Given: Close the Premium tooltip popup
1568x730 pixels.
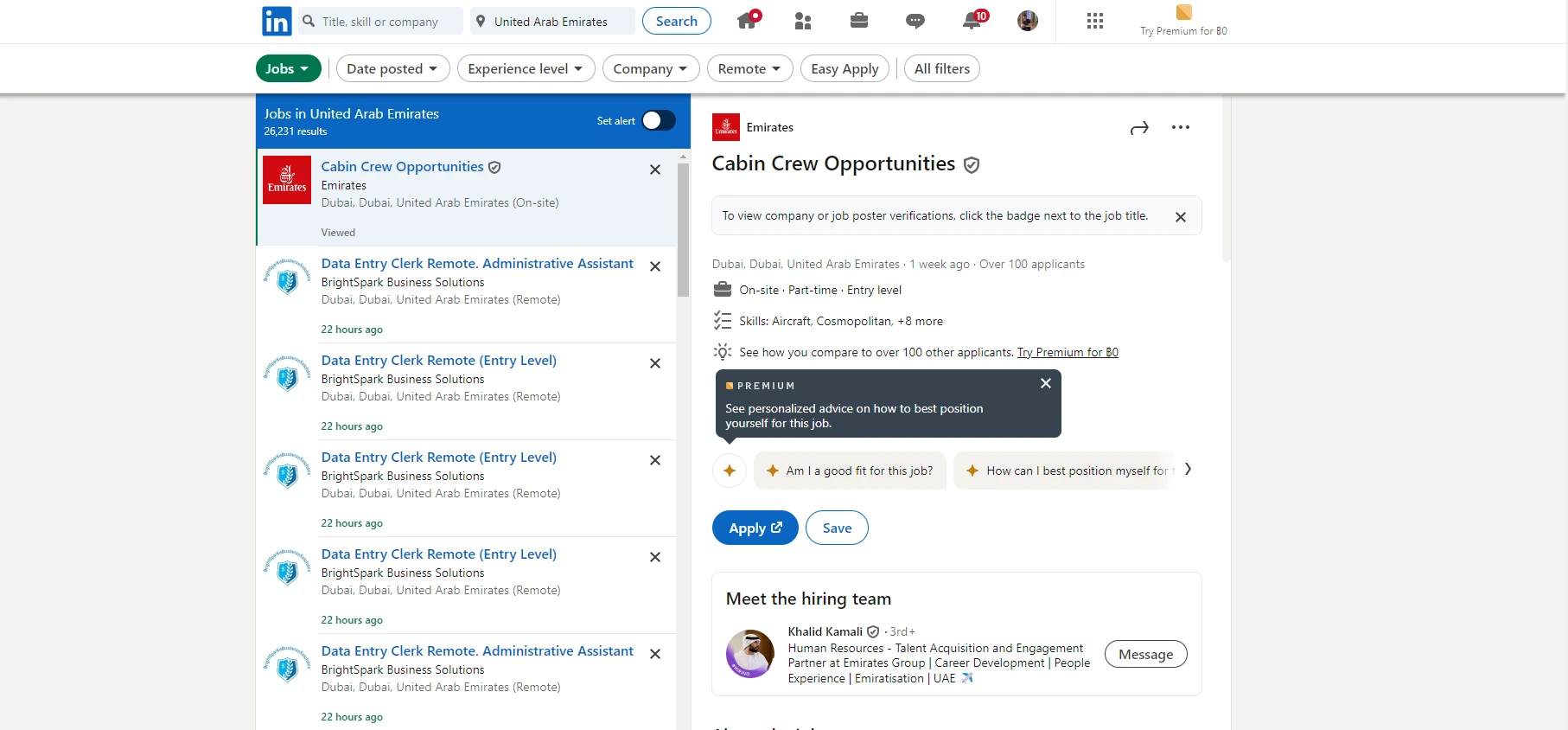Looking at the screenshot, I should click(x=1046, y=383).
